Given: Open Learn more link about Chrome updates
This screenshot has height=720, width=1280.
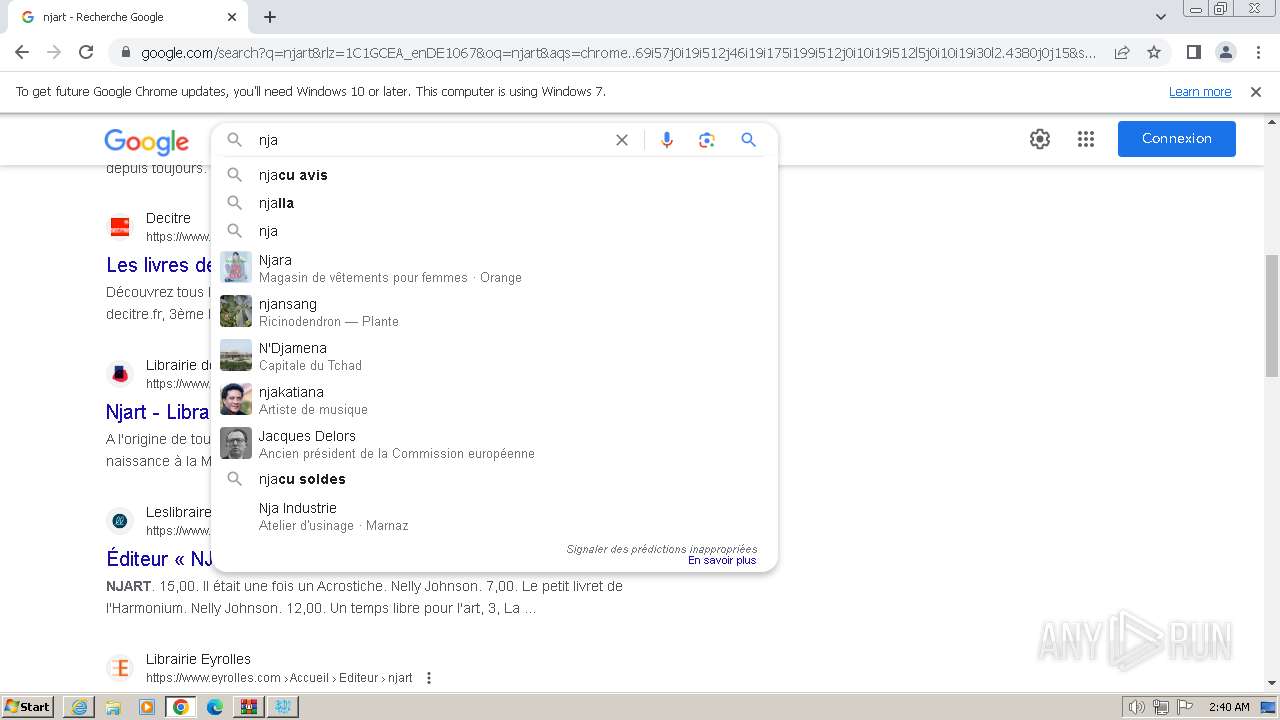Looking at the screenshot, I should coord(1200,92).
